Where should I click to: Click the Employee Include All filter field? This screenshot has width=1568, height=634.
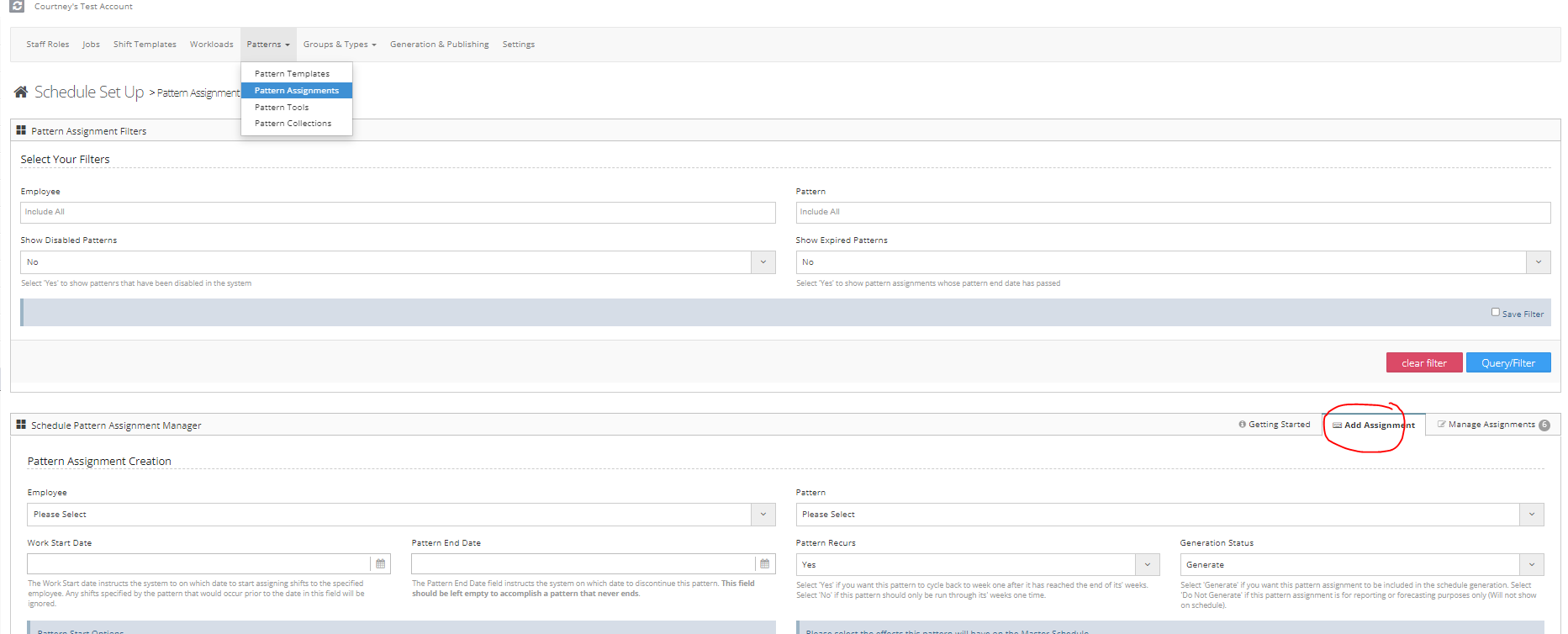coord(398,213)
